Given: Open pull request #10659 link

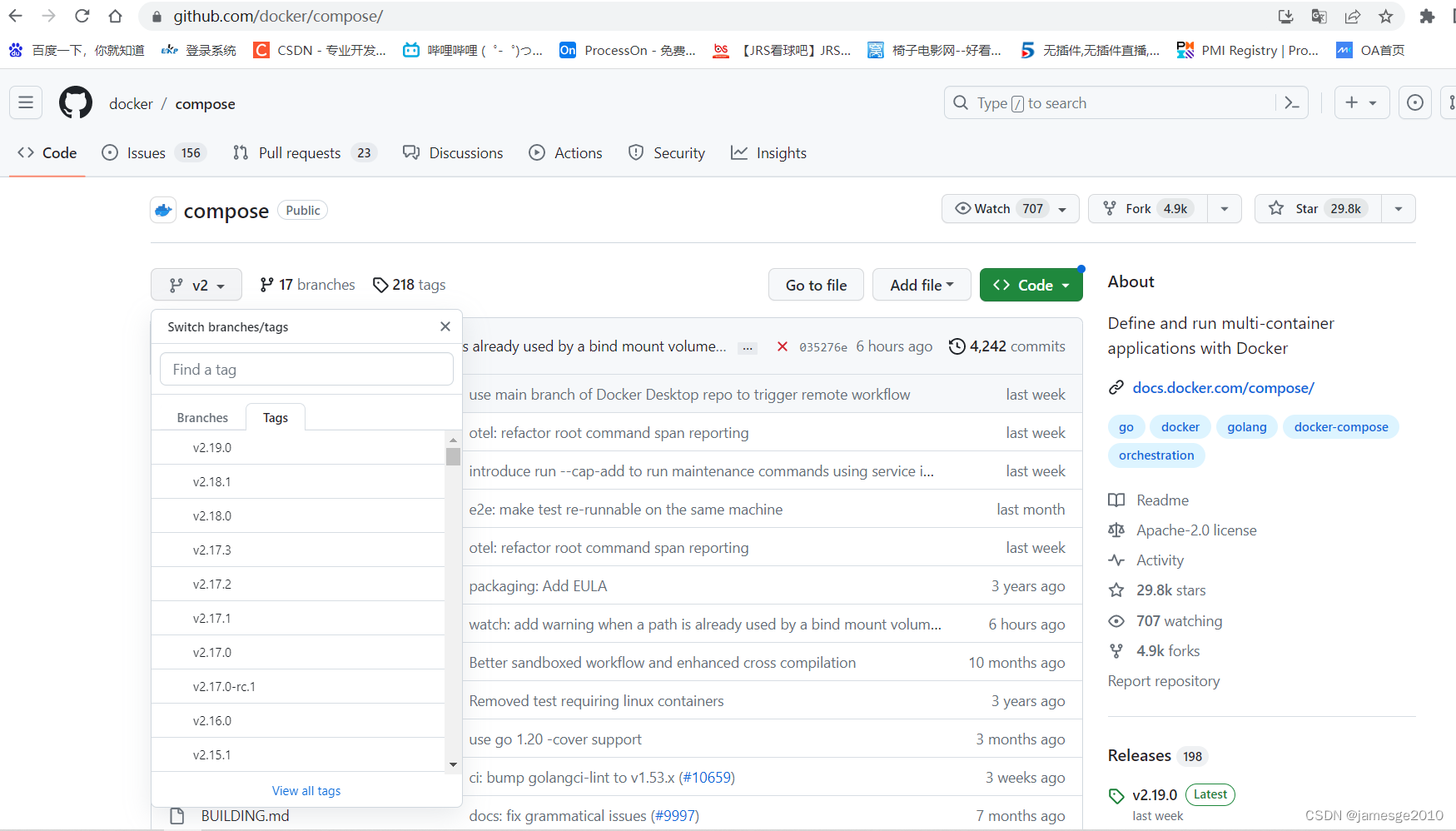Looking at the screenshot, I should (x=707, y=777).
